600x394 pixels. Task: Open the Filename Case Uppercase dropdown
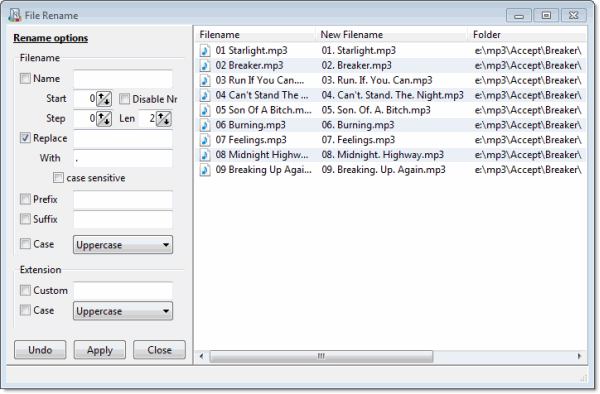click(x=123, y=245)
